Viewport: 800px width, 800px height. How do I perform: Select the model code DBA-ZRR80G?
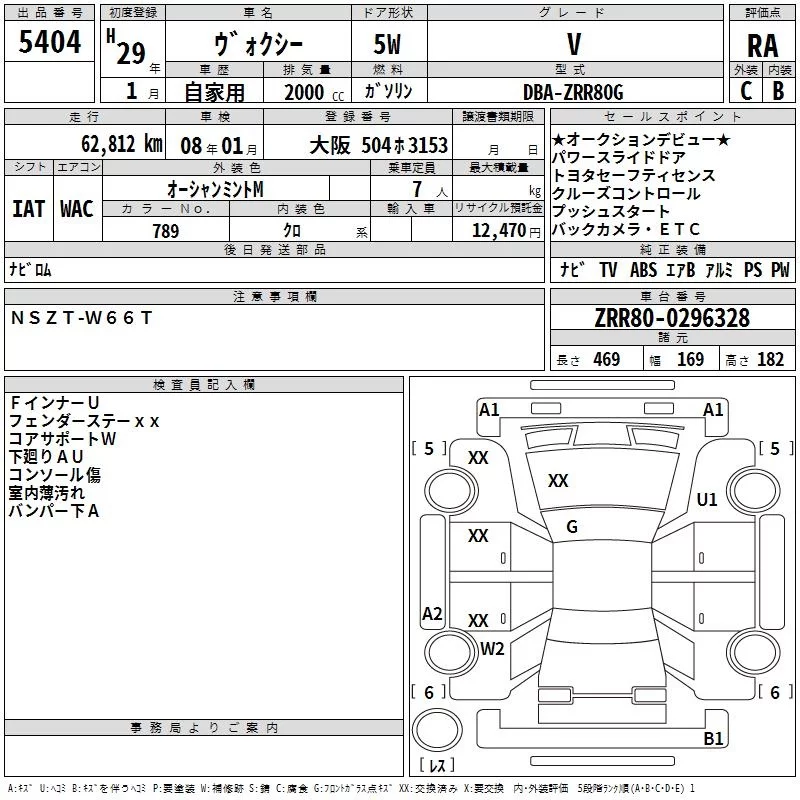(x=573, y=92)
